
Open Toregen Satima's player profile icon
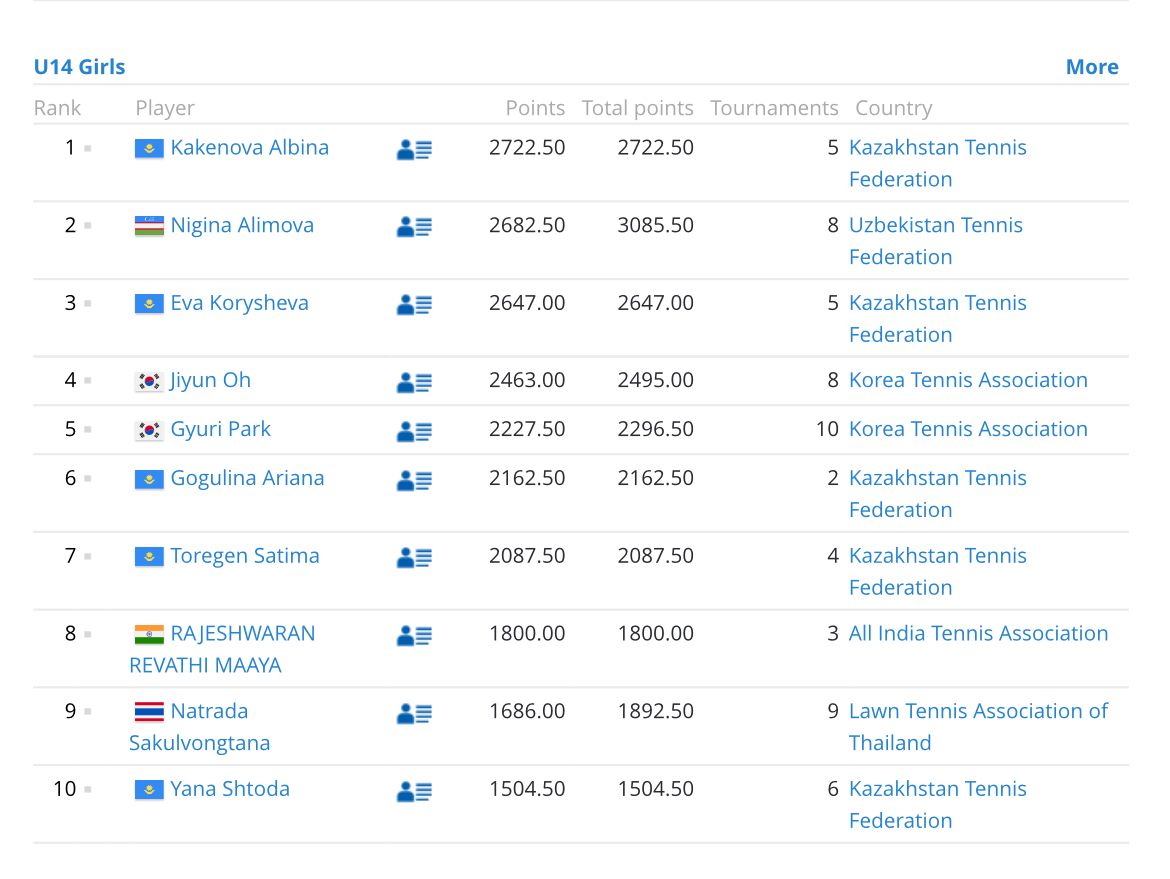(x=414, y=557)
